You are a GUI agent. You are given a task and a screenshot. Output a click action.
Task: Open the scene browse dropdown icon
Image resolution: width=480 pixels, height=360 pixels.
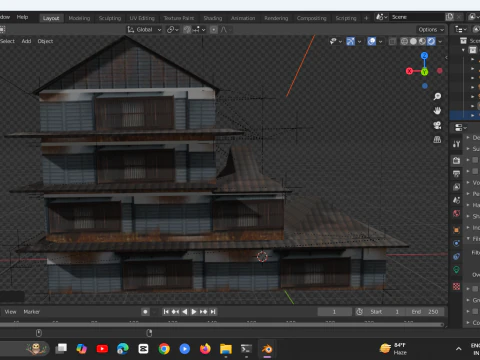382,17
